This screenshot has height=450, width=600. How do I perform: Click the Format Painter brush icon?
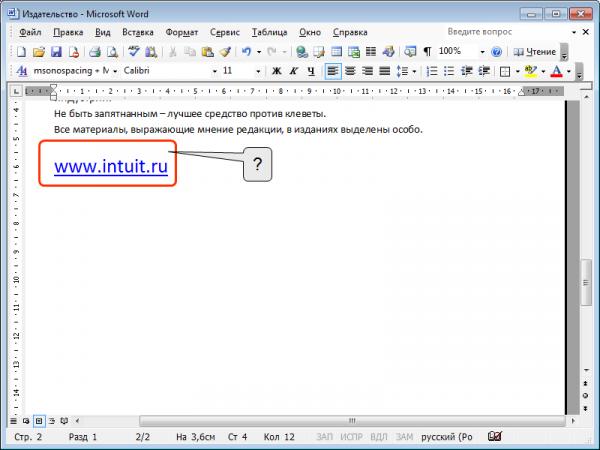click(225, 52)
